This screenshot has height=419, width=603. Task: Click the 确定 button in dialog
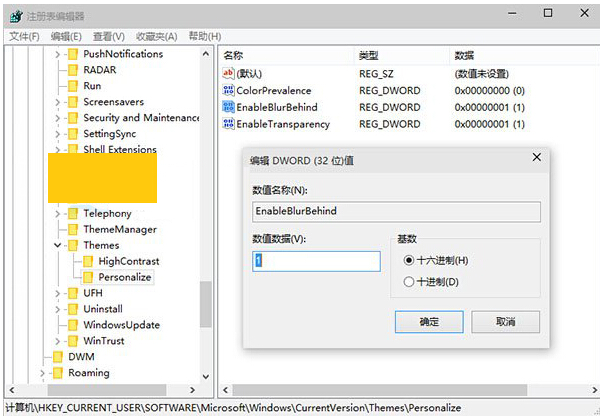pos(429,322)
